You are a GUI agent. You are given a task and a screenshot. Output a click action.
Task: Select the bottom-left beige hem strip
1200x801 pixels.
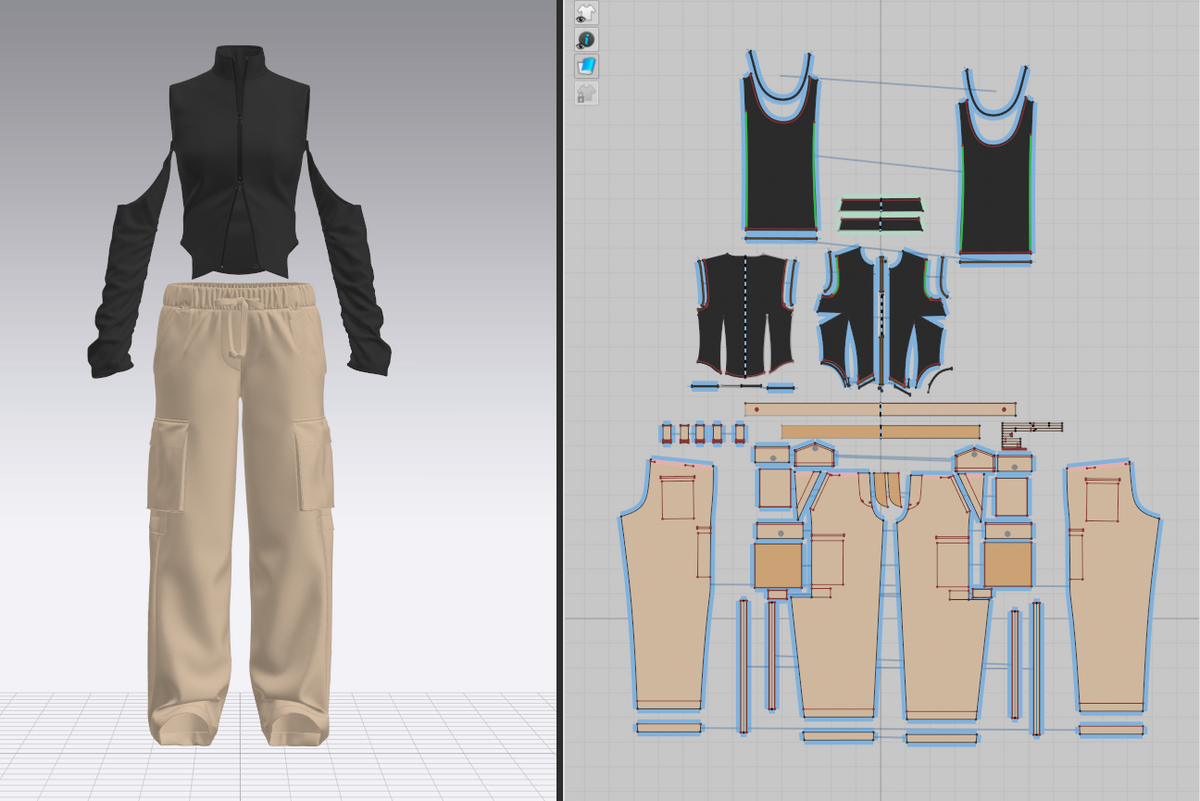(x=668, y=727)
